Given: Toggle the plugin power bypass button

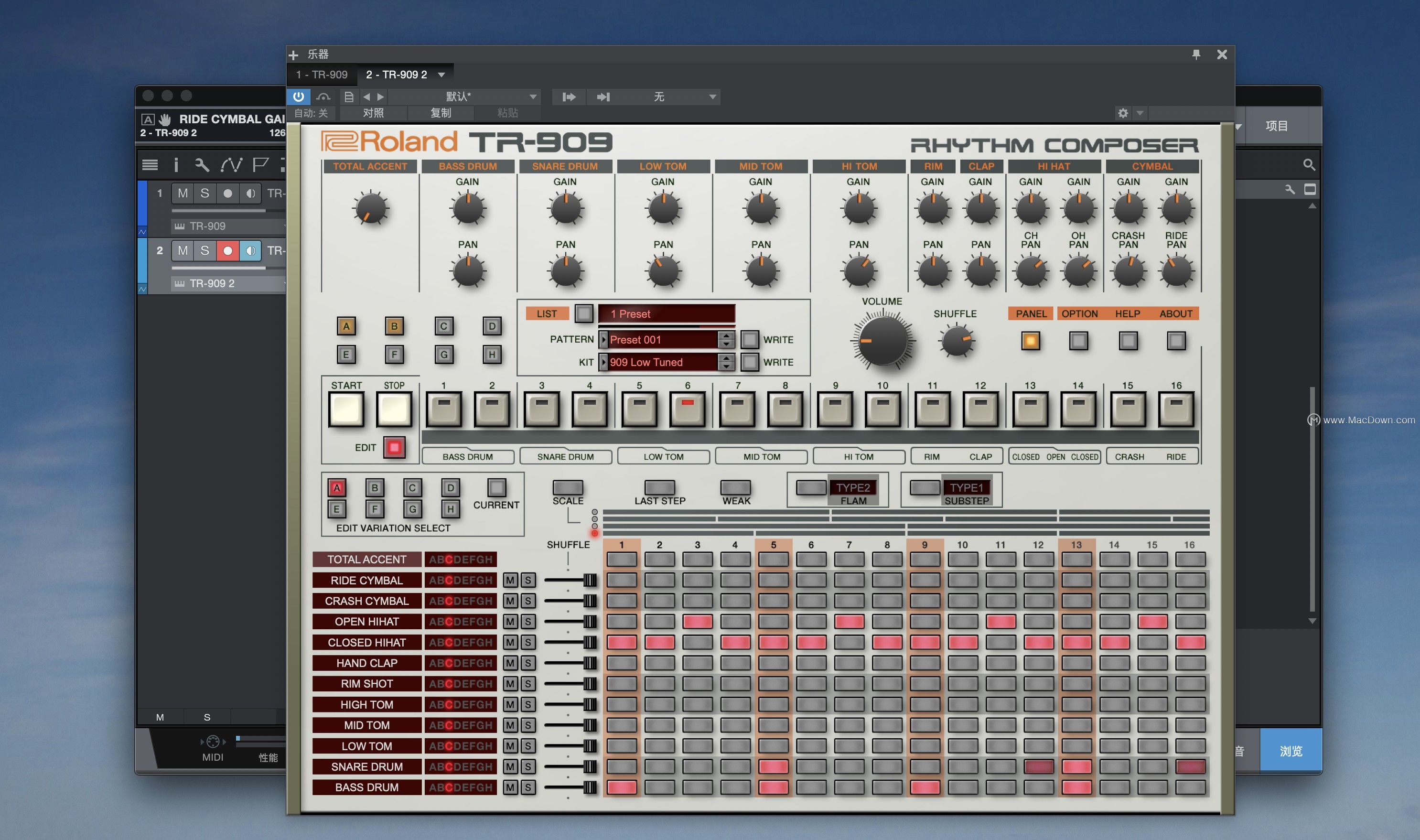Looking at the screenshot, I should [298, 96].
